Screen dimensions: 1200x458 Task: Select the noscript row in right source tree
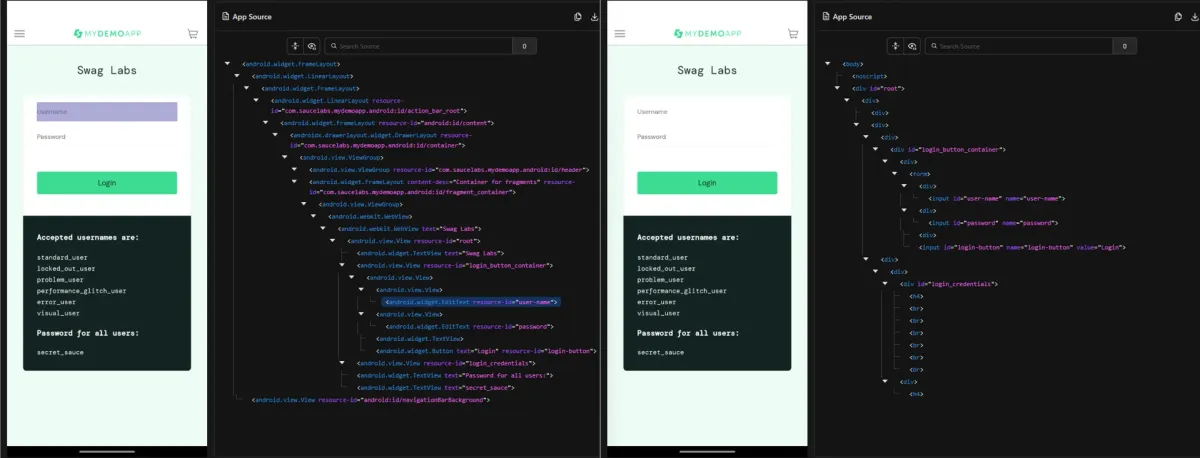869,76
